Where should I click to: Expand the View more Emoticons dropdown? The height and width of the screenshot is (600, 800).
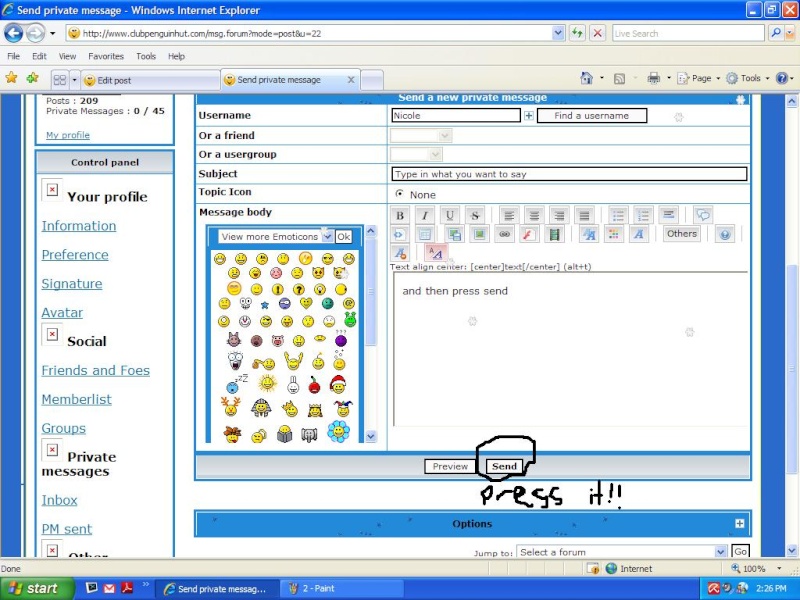tap(328, 236)
